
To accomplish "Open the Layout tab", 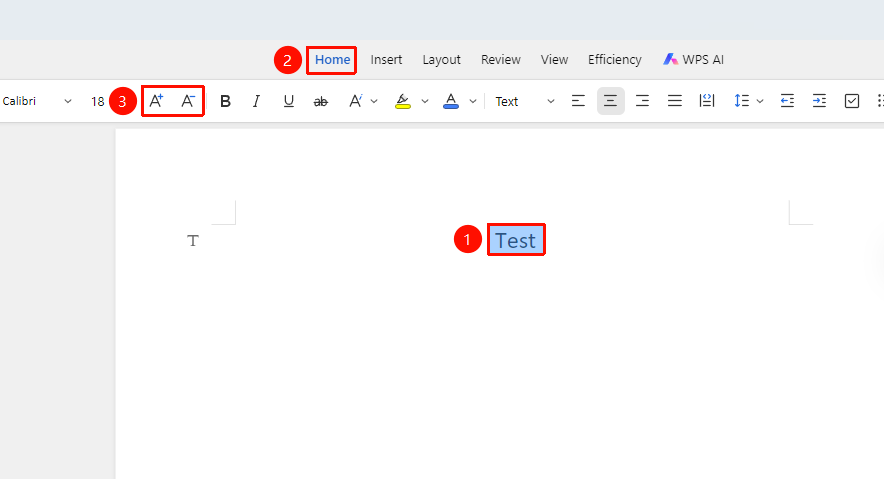I will click(x=441, y=60).
